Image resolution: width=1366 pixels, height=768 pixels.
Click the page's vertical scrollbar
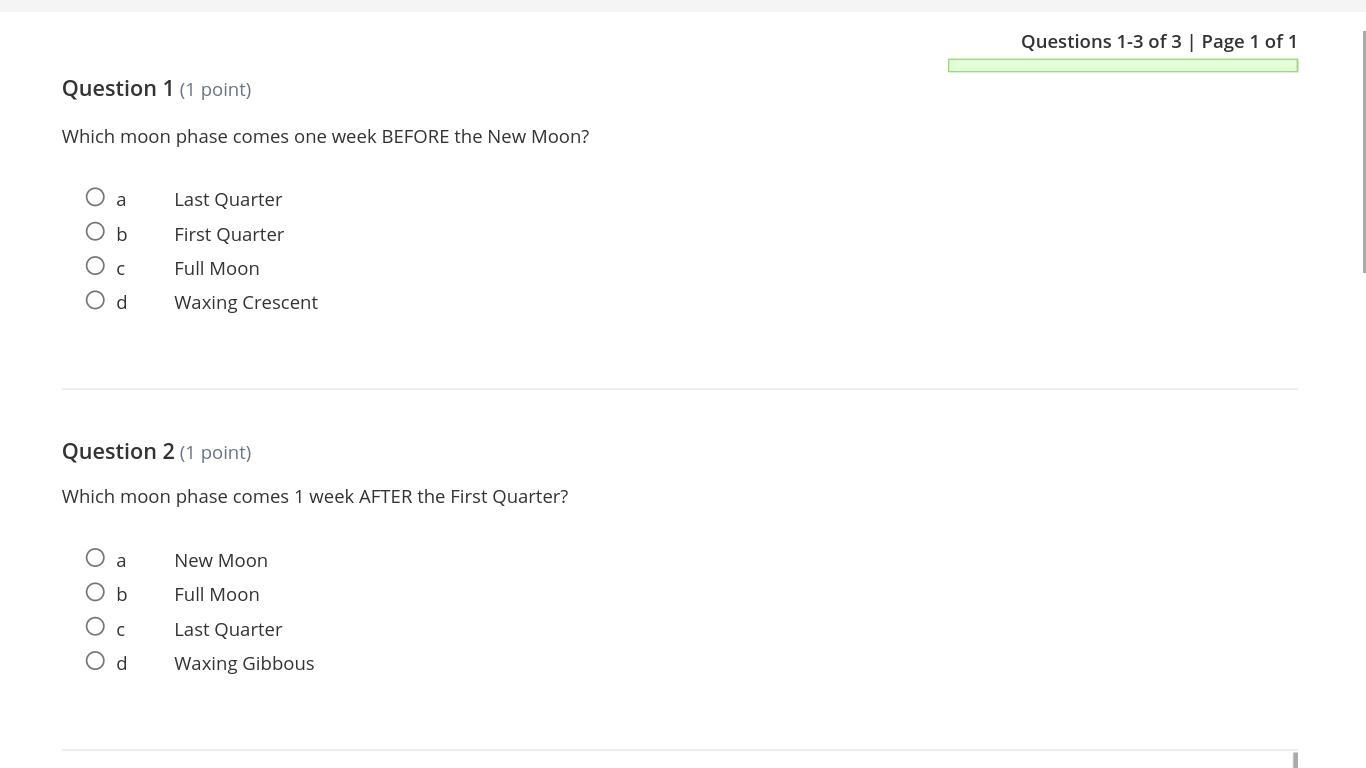pyautogui.click(x=1364, y=150)
